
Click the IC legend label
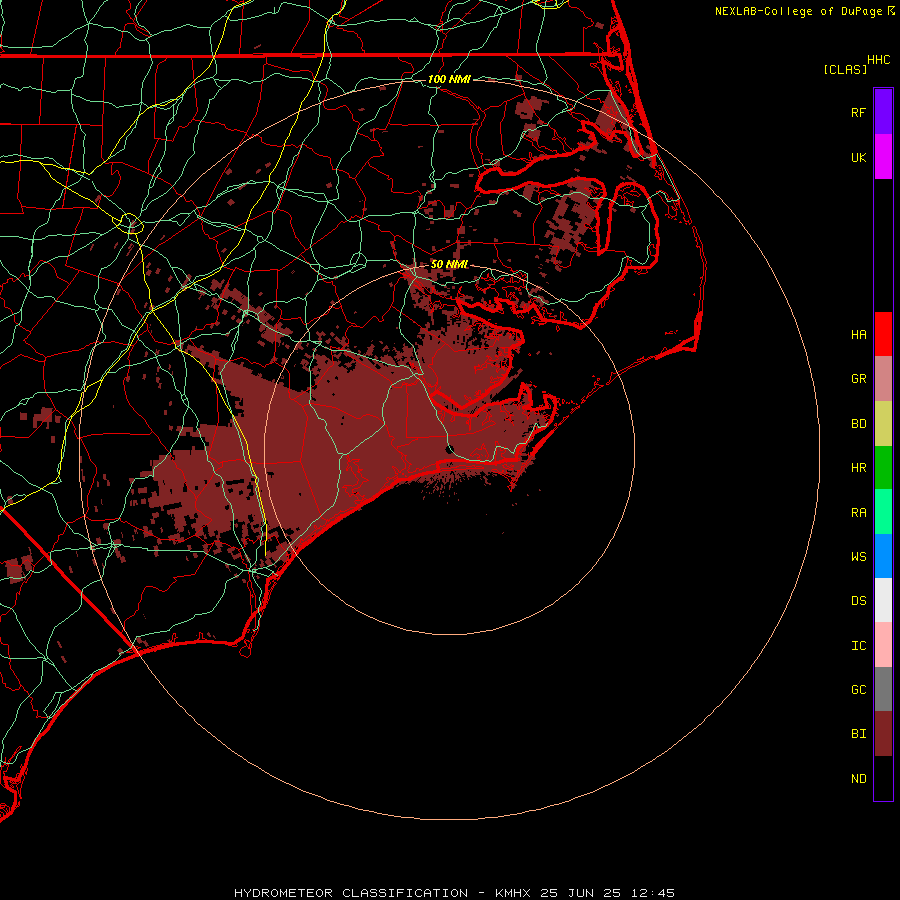coord(858,646)
